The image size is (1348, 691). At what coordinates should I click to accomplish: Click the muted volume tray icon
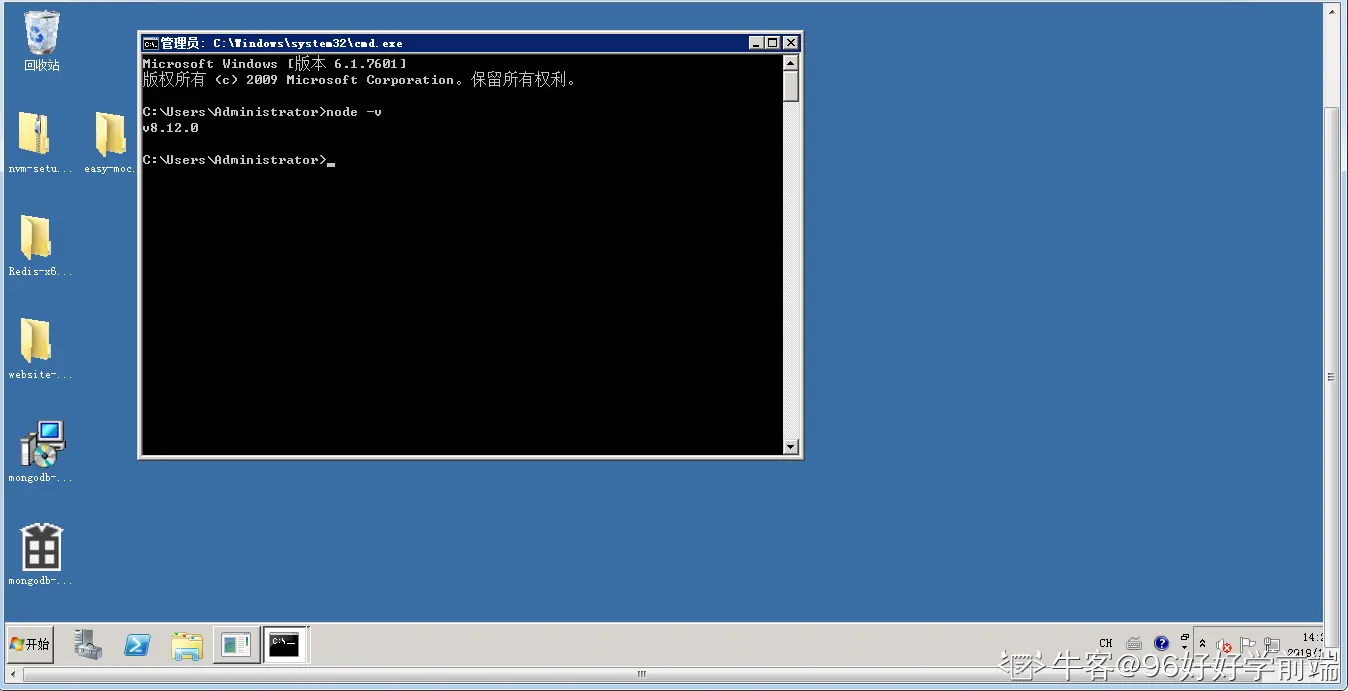tap(1223, 645)
